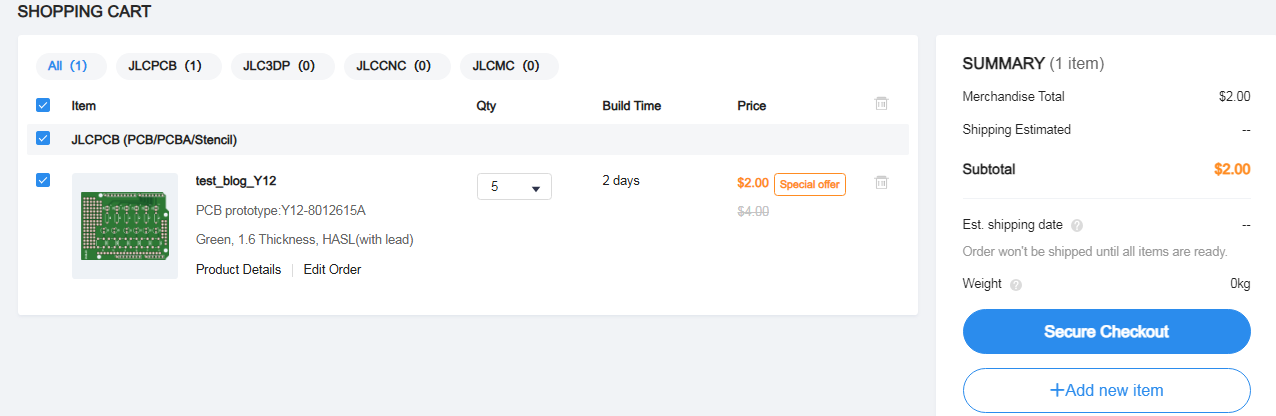Switch to the JLCPCB (1) tab
The height and width of the screenshot is (416, 1276).
(165, 66)
